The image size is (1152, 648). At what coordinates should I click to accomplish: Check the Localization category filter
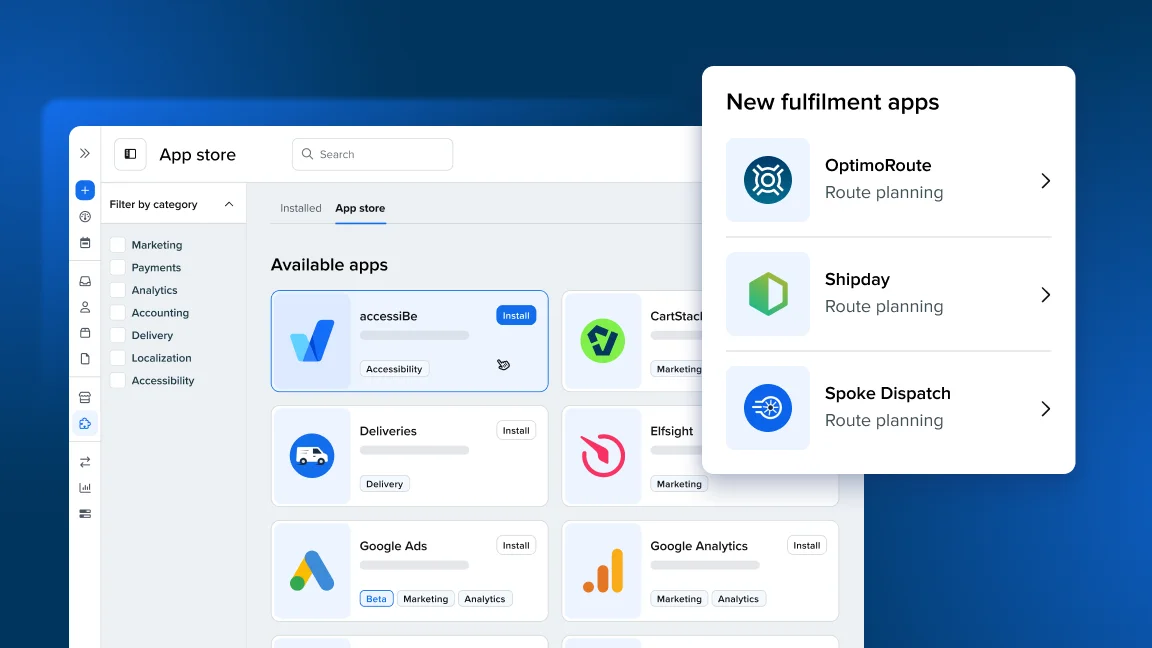118,358
